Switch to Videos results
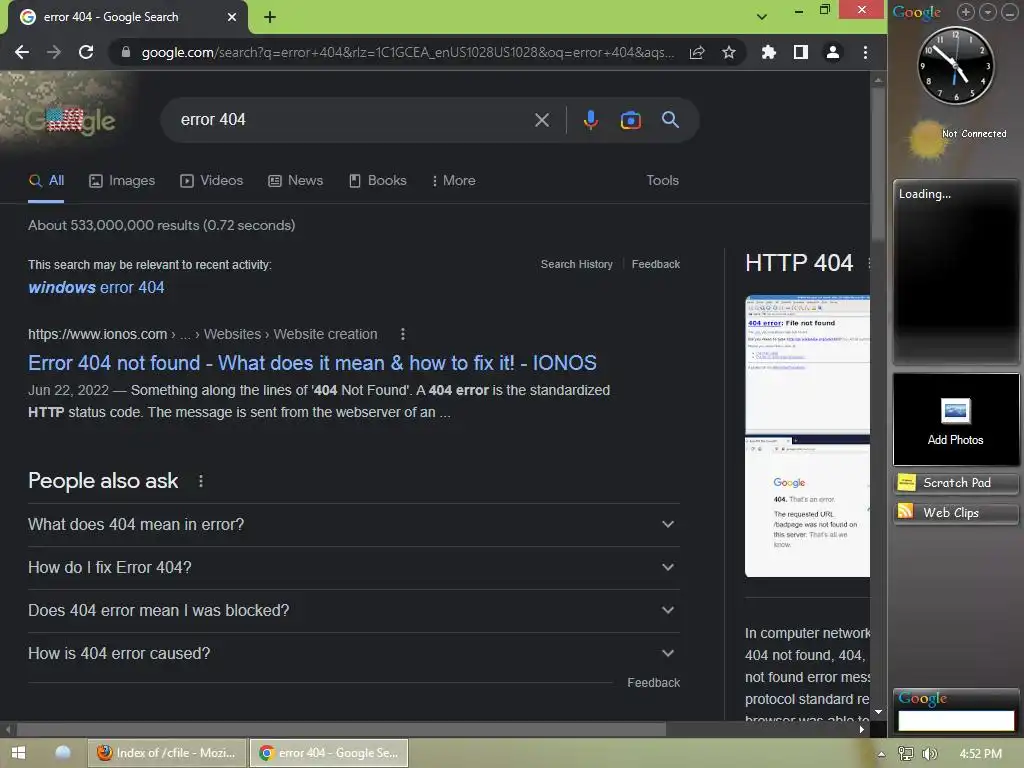Screen dimensions: 1024x768 point(211,181)
